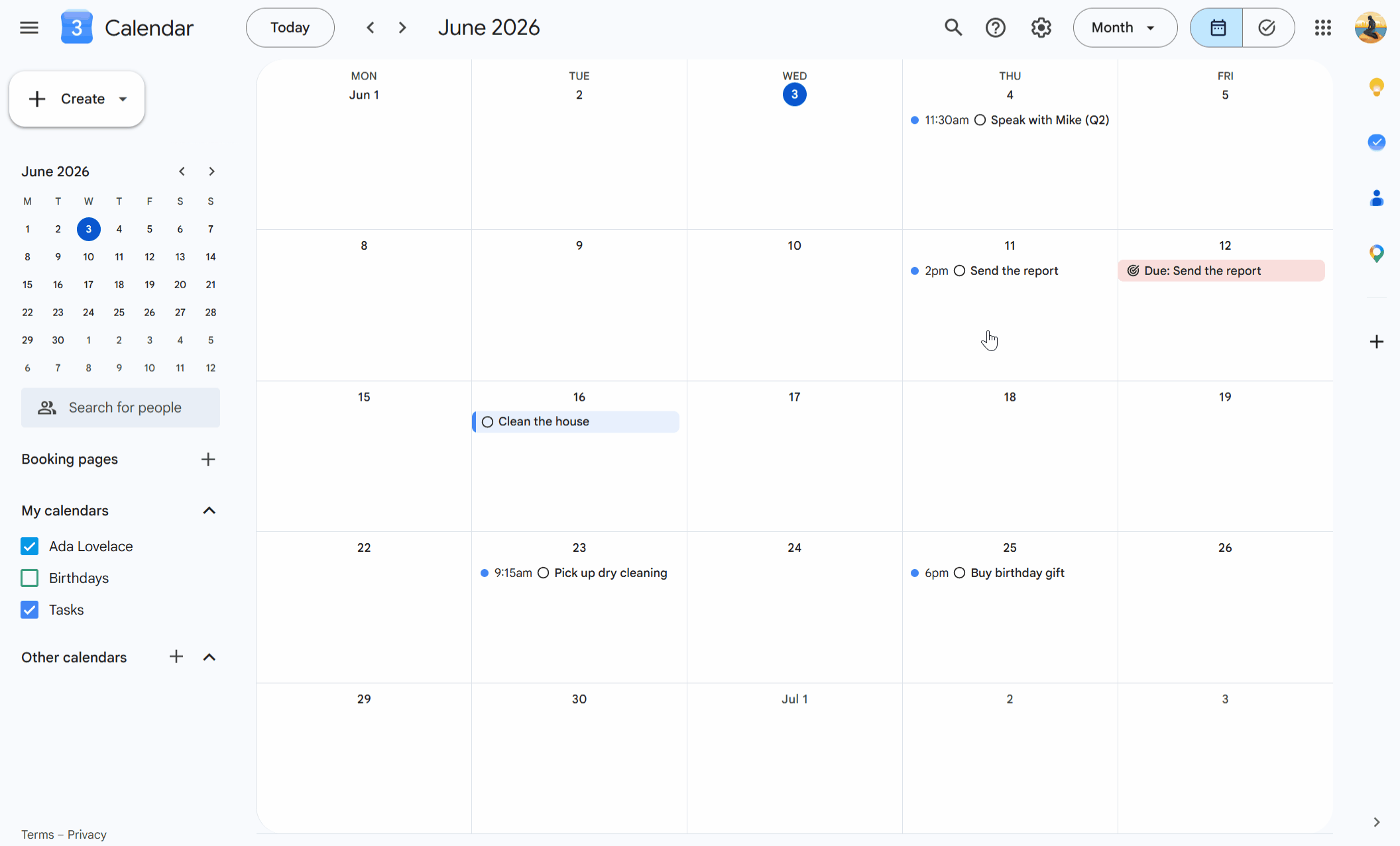The height and width of the screenshot is (846, 1400).
Task: Enable the Birthdays calendar checkbox
Action: (30, 578)
